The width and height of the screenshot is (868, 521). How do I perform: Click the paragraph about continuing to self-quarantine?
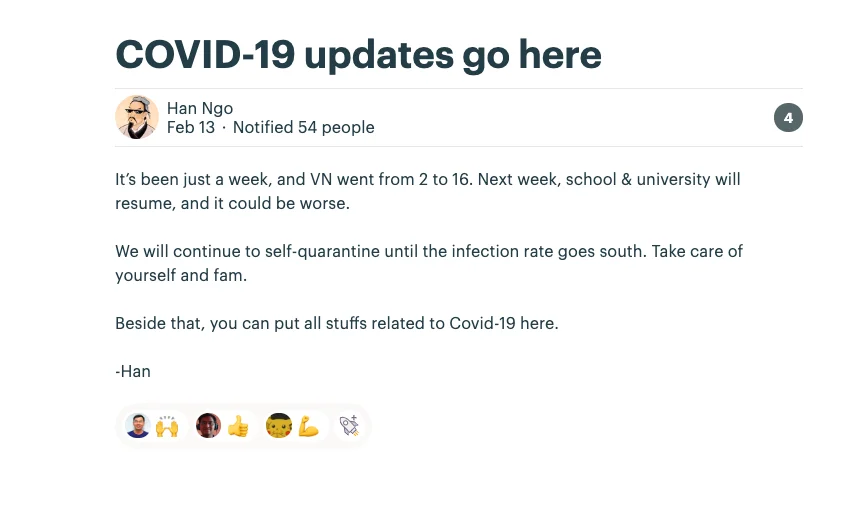point(429,263)
